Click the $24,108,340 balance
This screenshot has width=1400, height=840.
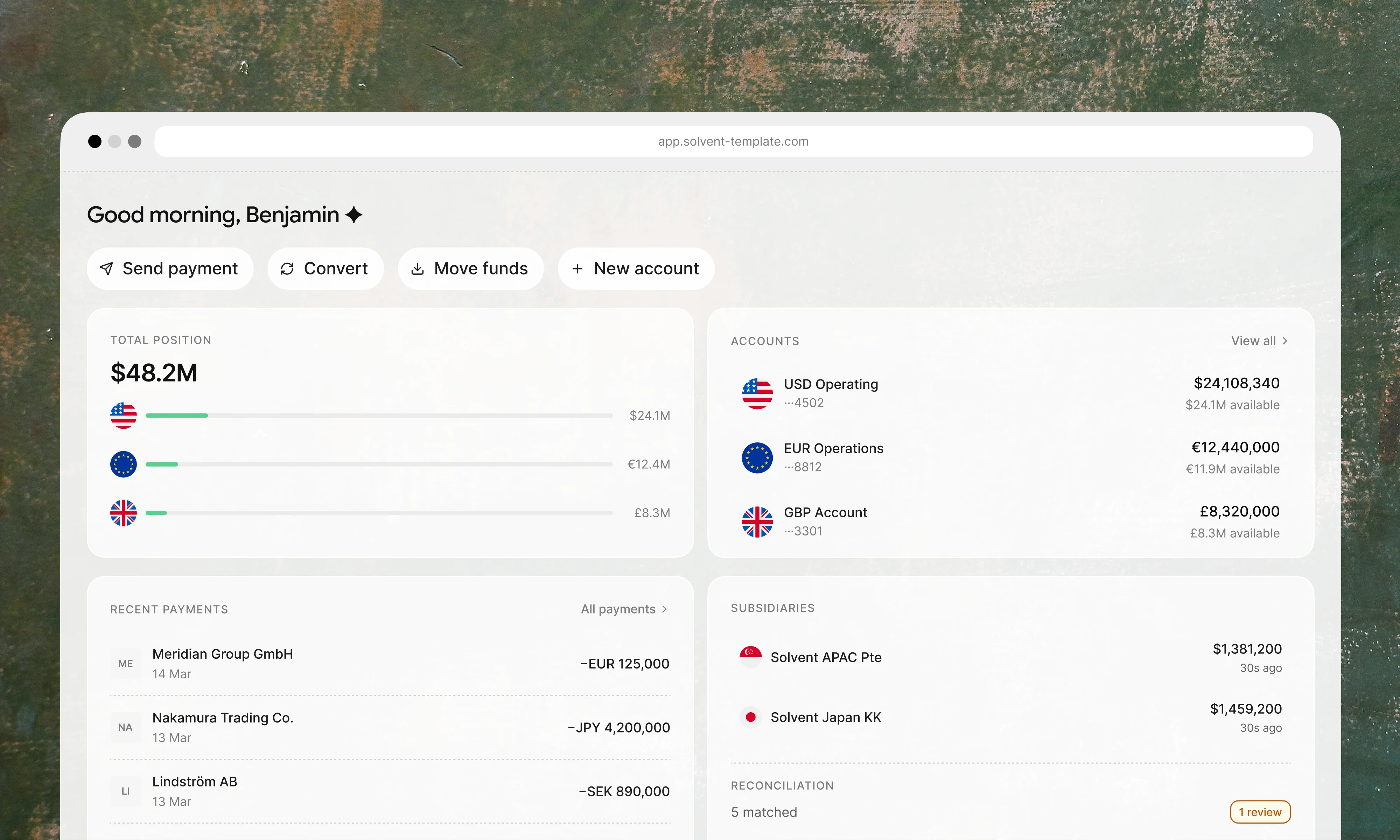(1237, 383)
